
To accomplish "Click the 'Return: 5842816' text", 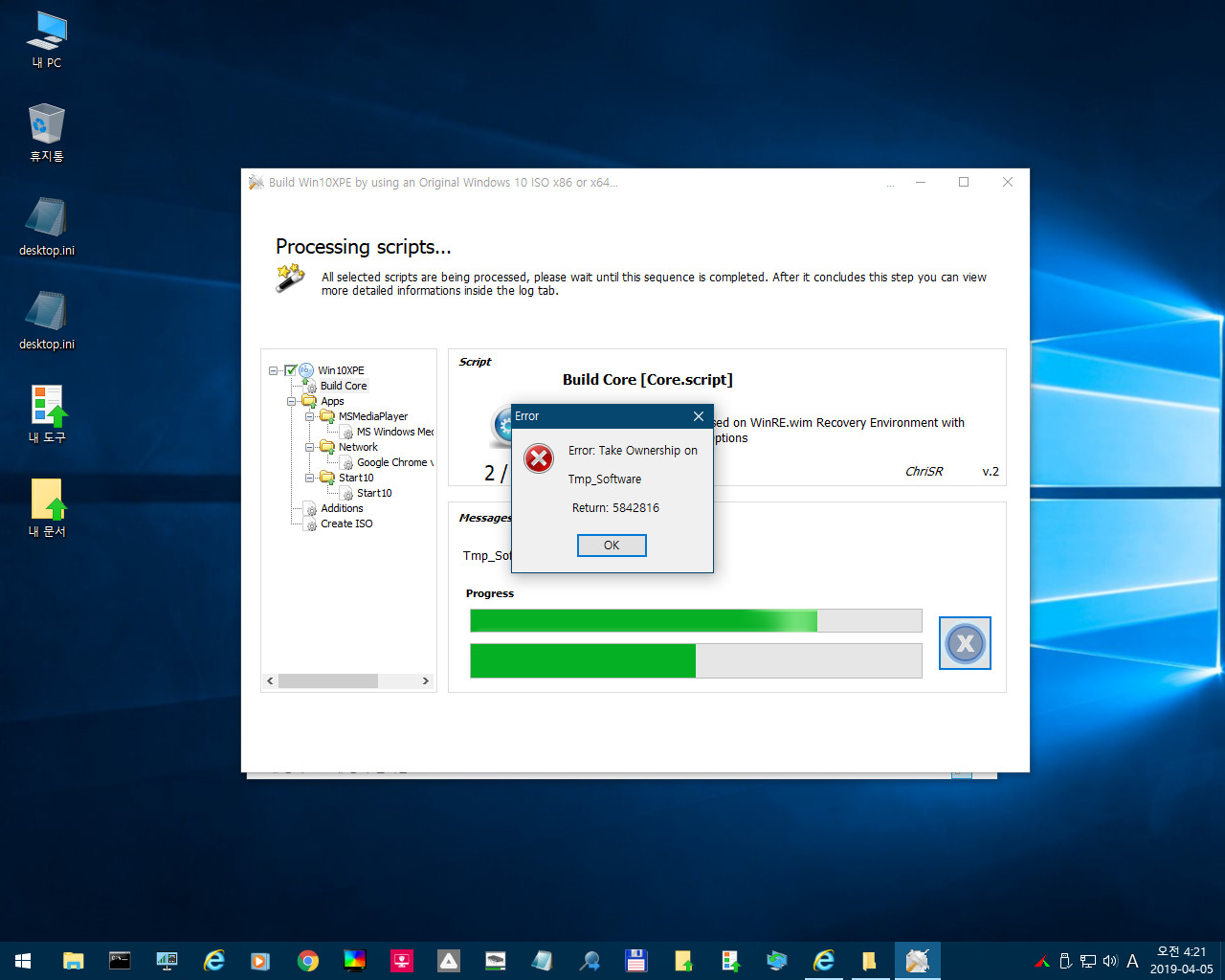I will coord(615,508).
